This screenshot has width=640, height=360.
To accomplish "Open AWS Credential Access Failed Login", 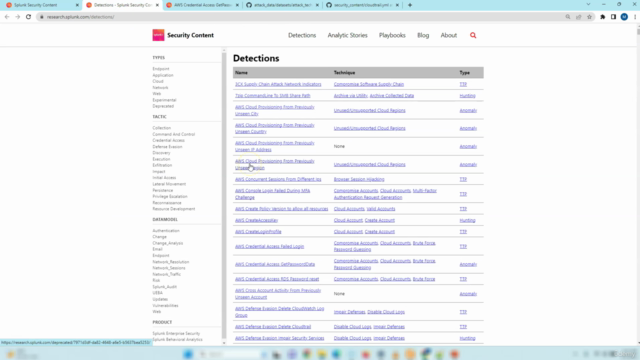I will tap(269, 247).
